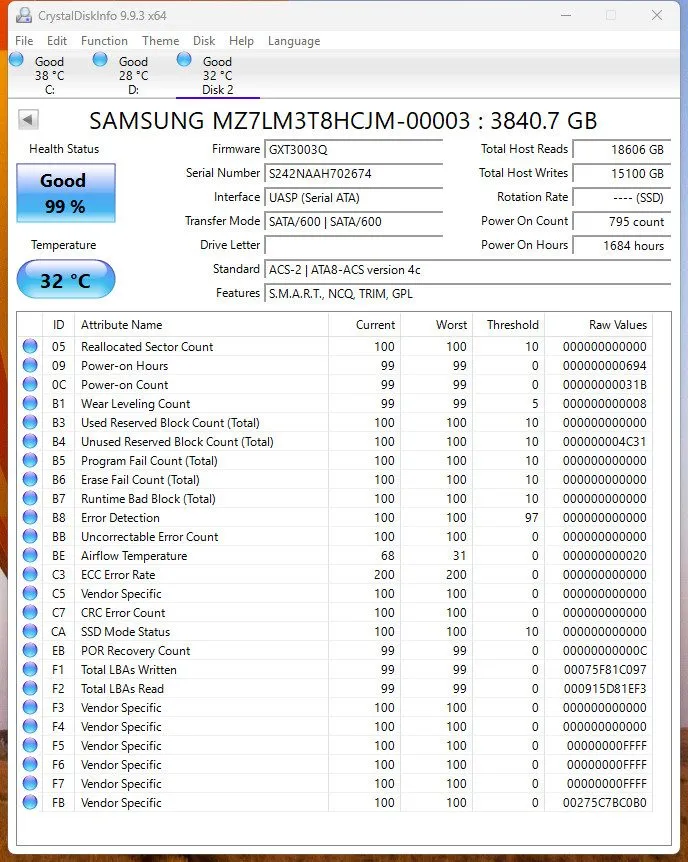Image resolution: width=688 pixels, height=862 pixels.
Task: Click the Transfer Mode field SATA/600
Action: (x=354, y=222)
